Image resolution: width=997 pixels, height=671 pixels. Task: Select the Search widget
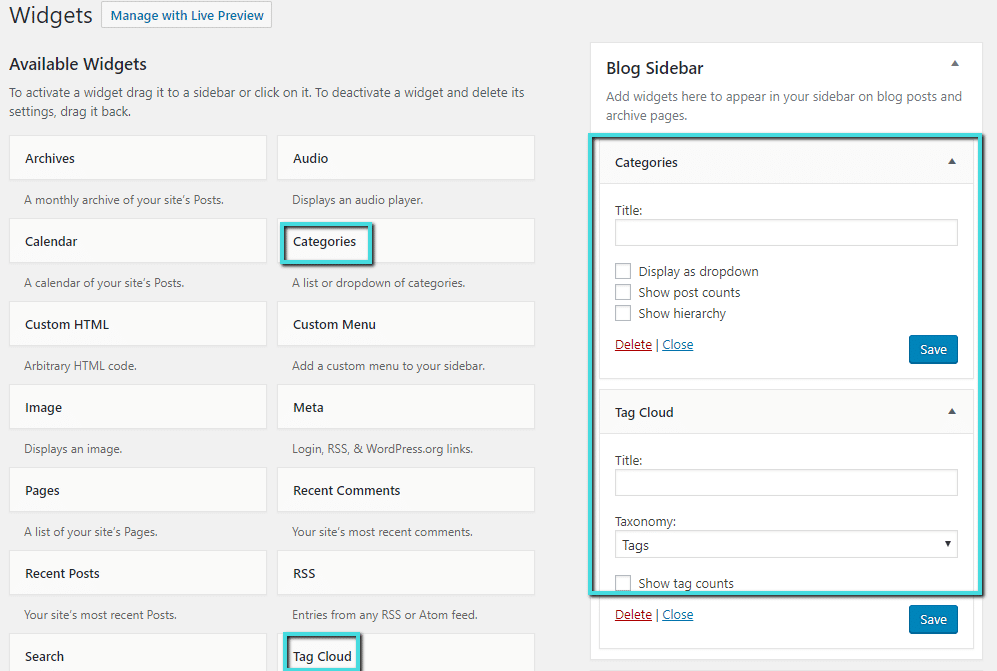tap(137, 655)
